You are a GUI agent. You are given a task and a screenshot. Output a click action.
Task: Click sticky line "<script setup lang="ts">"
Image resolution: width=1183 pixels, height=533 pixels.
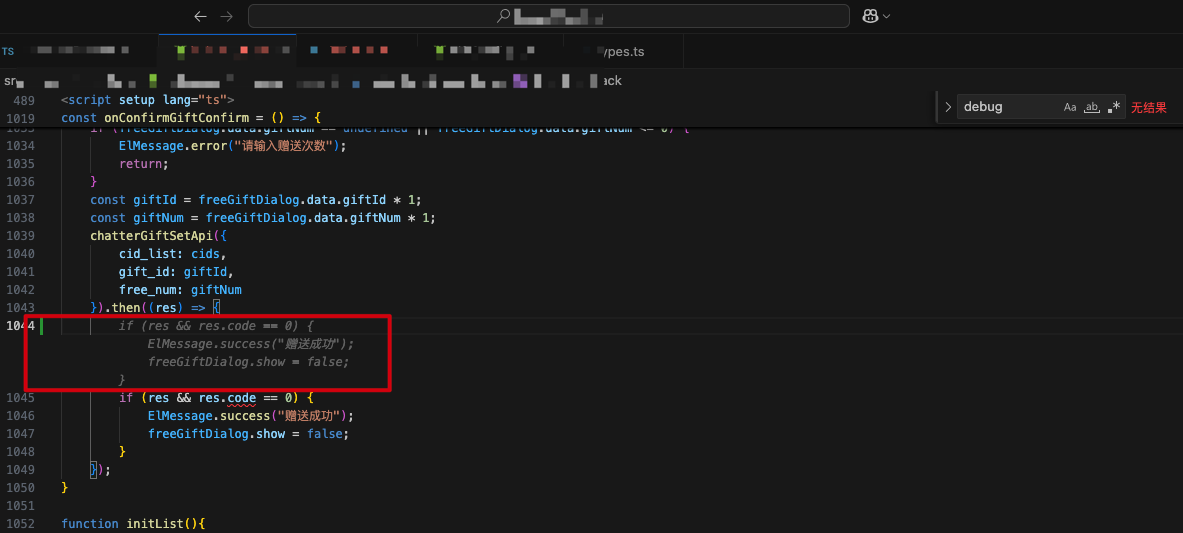(x=148, y=100)
